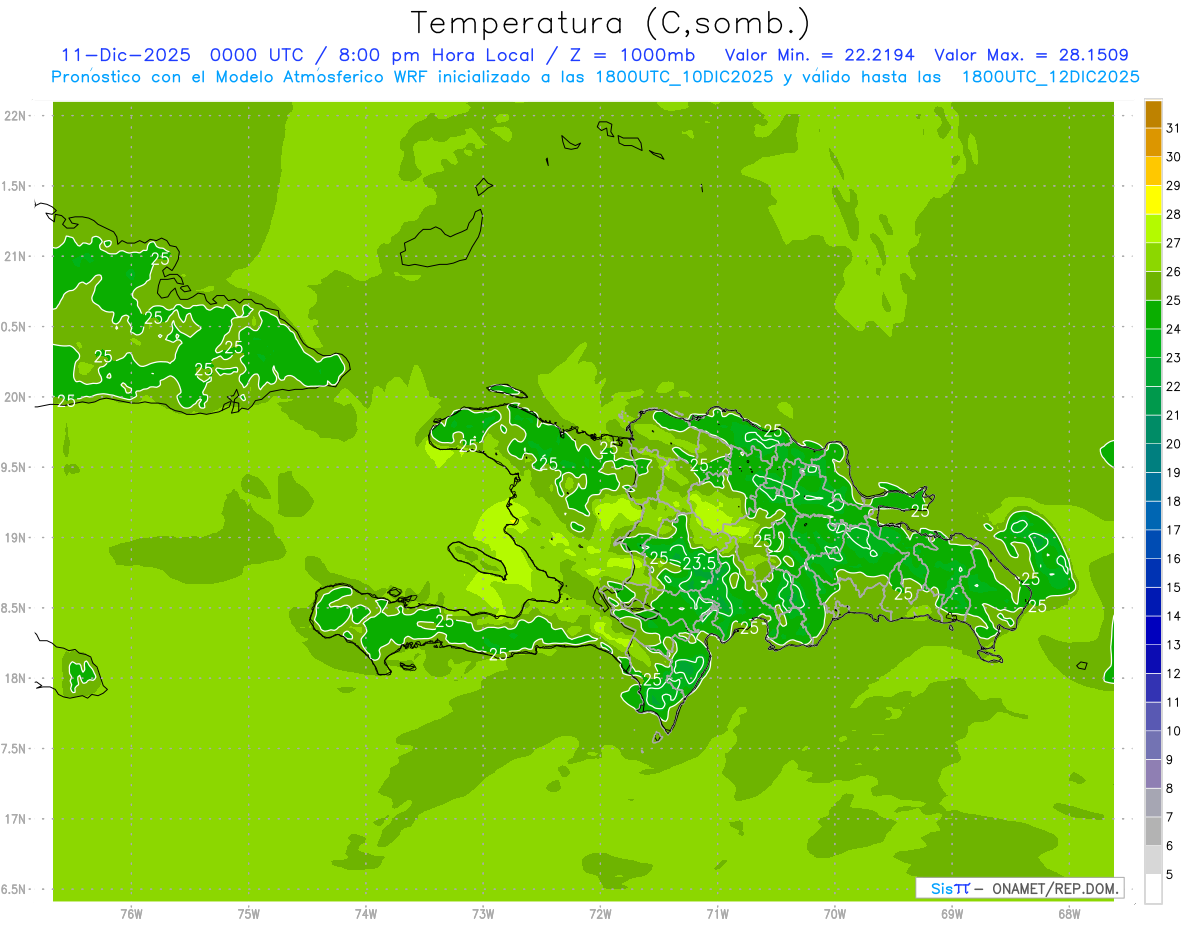Click the '74W' longitude axis label
This screenshot has width=1200, height=927.
tap(366, 914)
